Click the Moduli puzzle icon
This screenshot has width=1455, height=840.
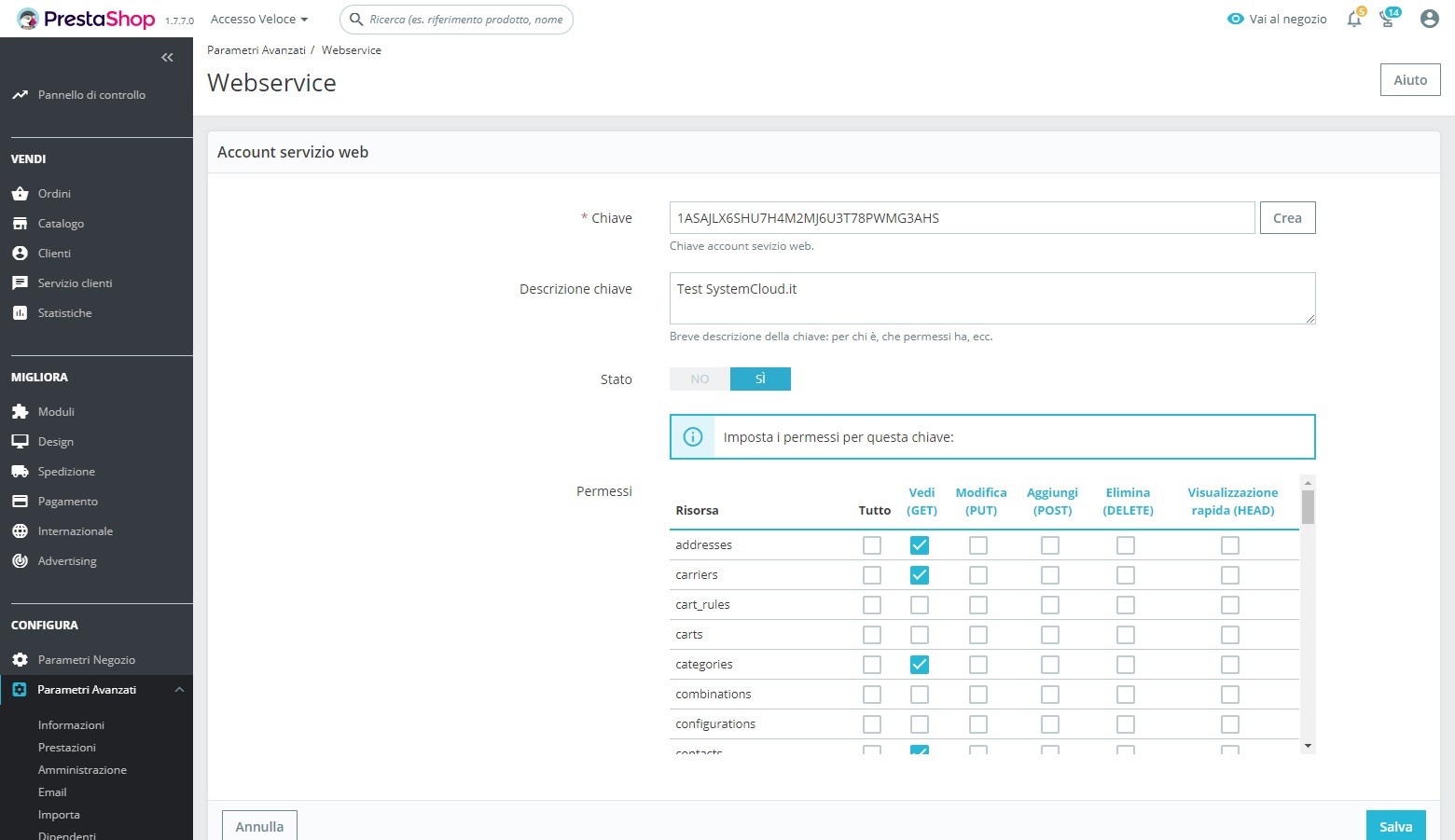(x=20, y=412)
